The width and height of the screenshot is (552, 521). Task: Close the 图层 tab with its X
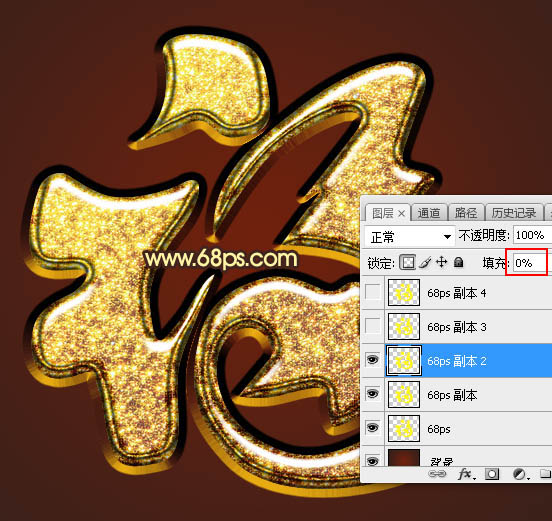tap(402, 213)
